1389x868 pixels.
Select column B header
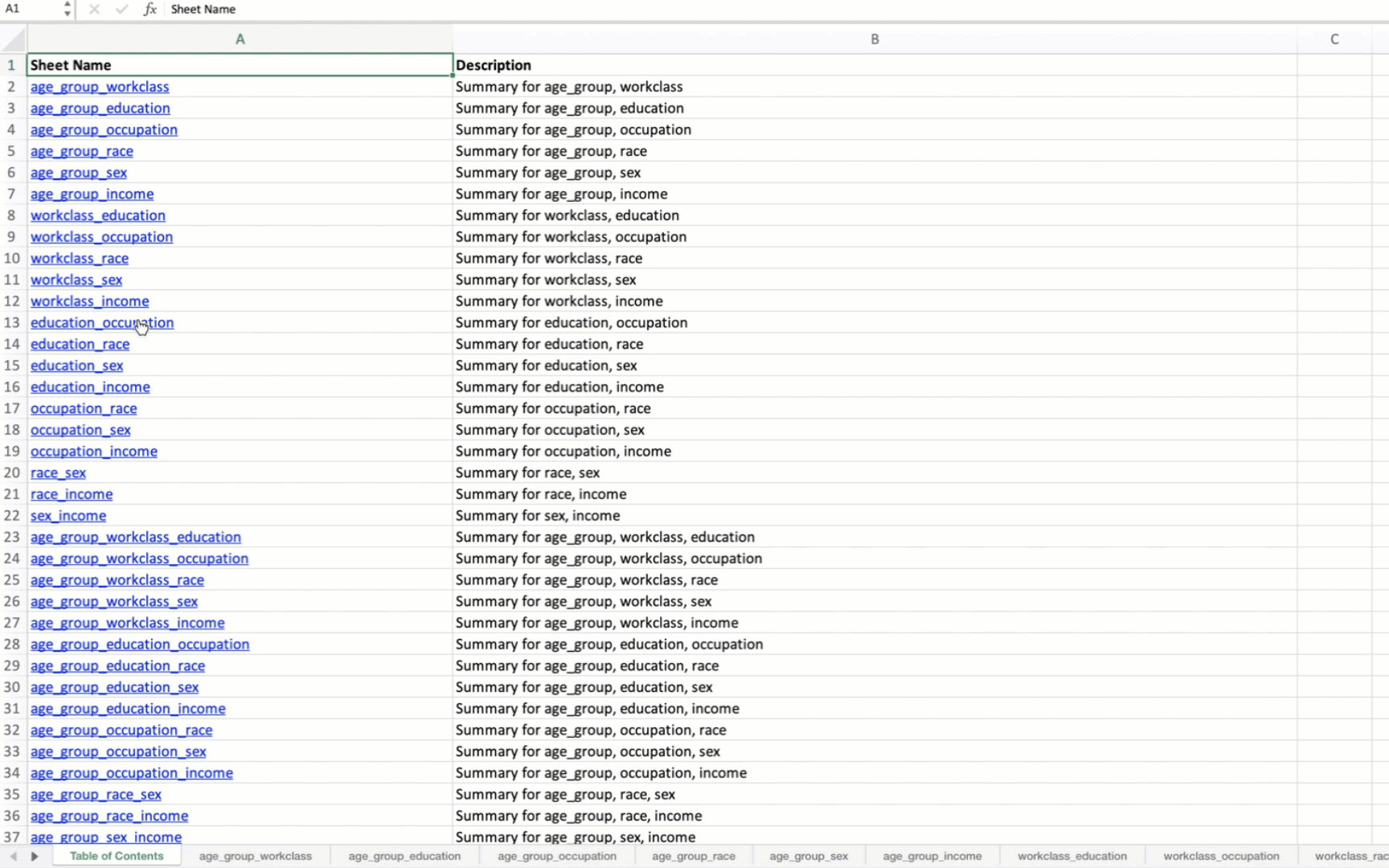(x=875, y=39)
